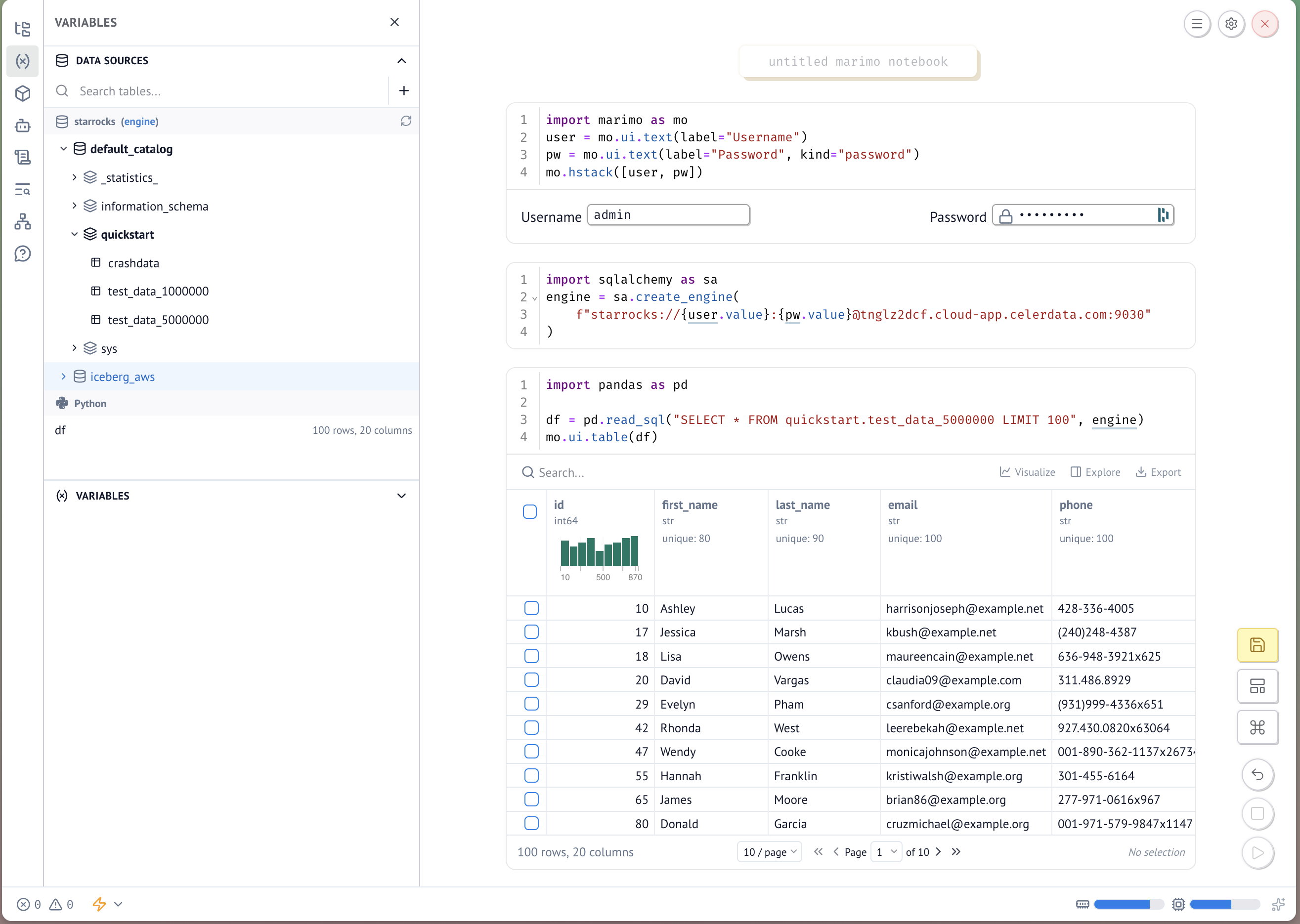Select the row checkbox for David Vargas
Screen dimensions: 1300x924
point(531,680)
